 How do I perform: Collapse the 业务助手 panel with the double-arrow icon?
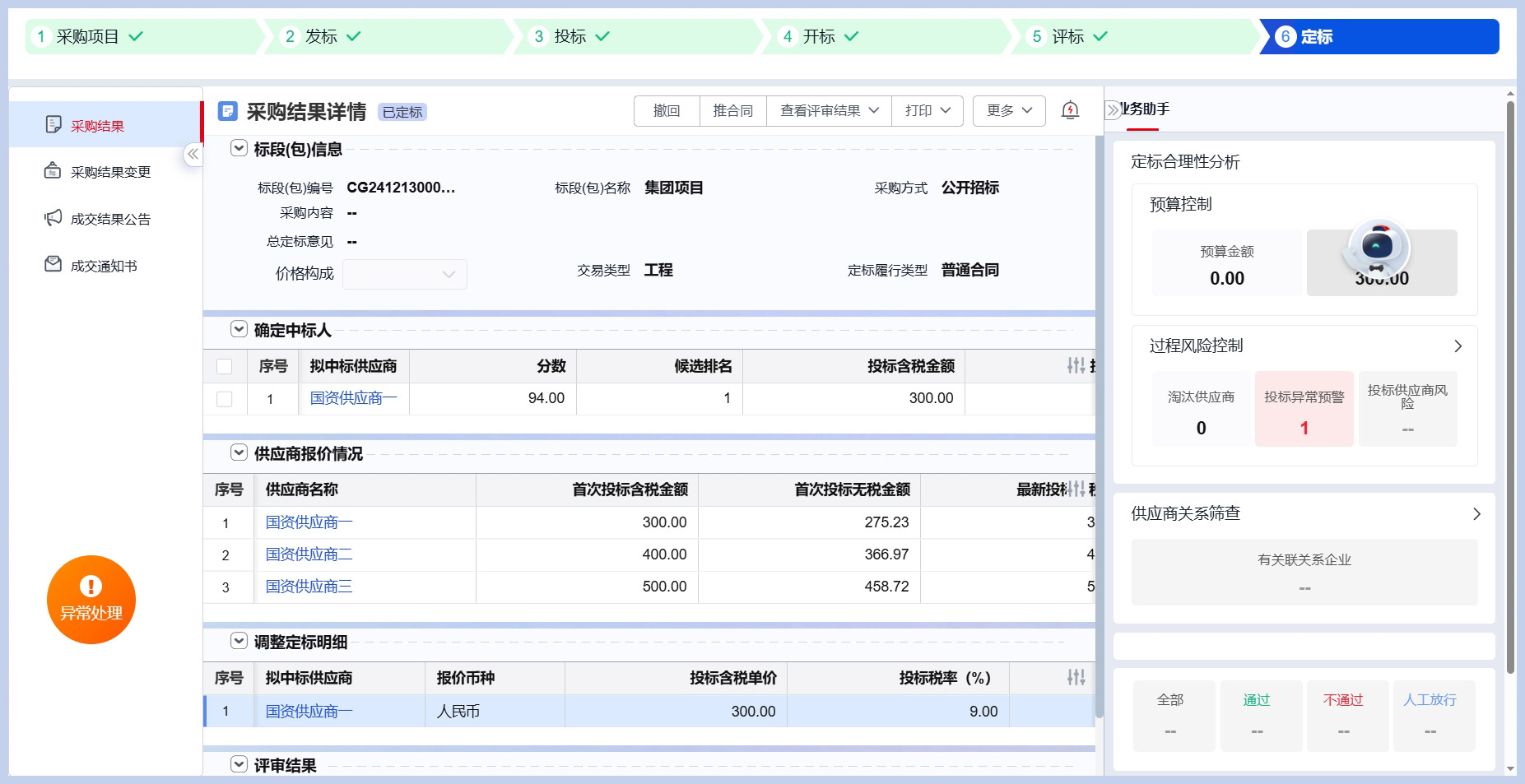click(x=1113, y=109)
